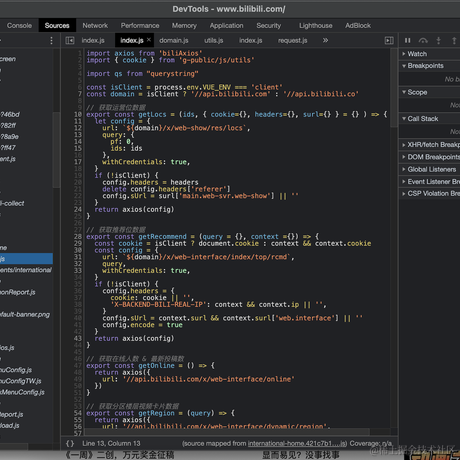Pause script execution

coord(407,40)
